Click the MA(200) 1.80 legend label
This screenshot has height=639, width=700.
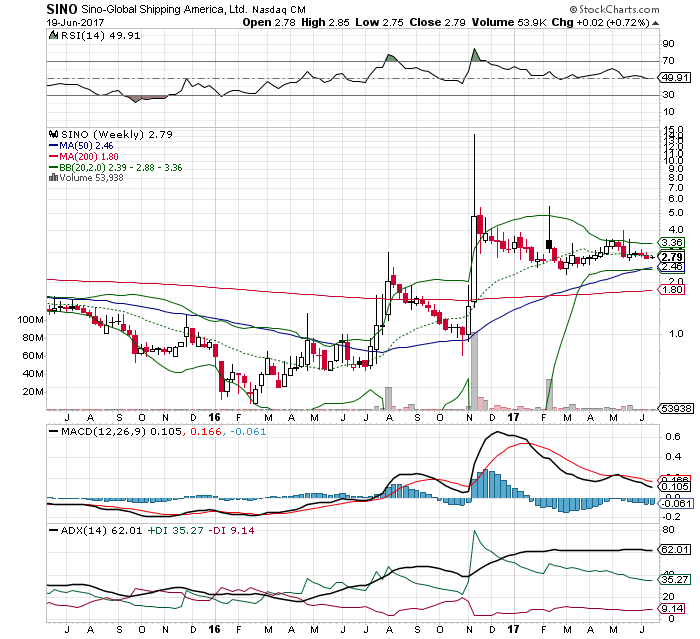pos(89,157)
